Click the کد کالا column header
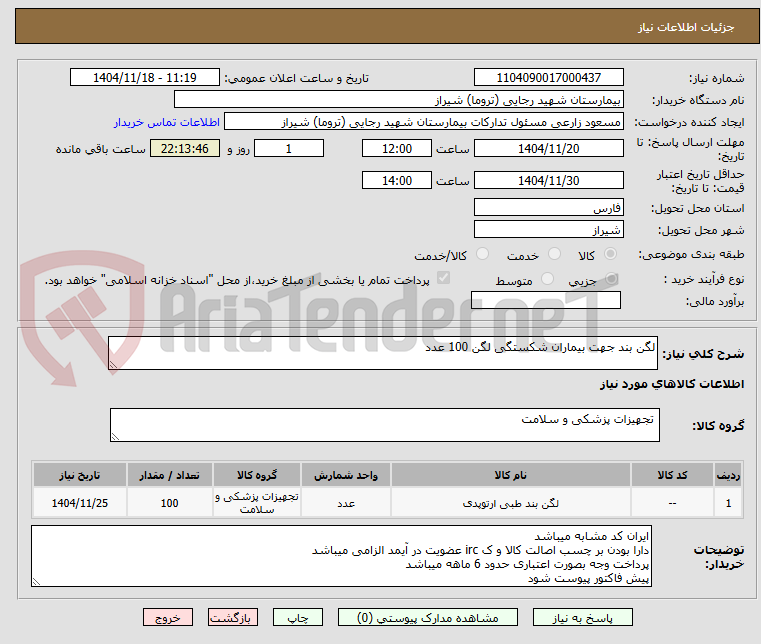The image size is (761, 644). pyautogui.click(x=672, y=475)
